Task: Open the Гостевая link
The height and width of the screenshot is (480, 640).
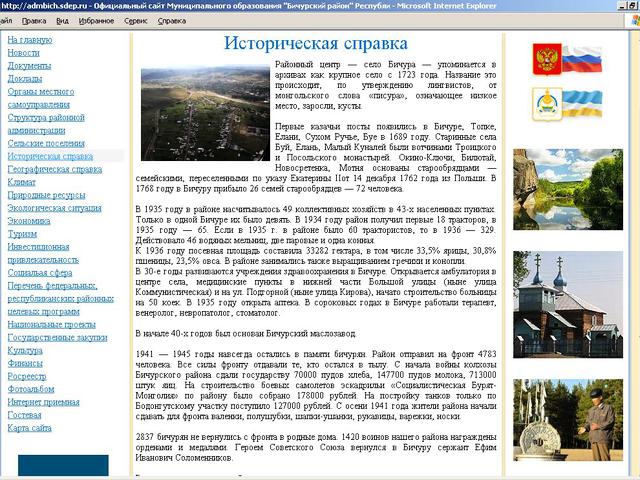Action: 24,415
